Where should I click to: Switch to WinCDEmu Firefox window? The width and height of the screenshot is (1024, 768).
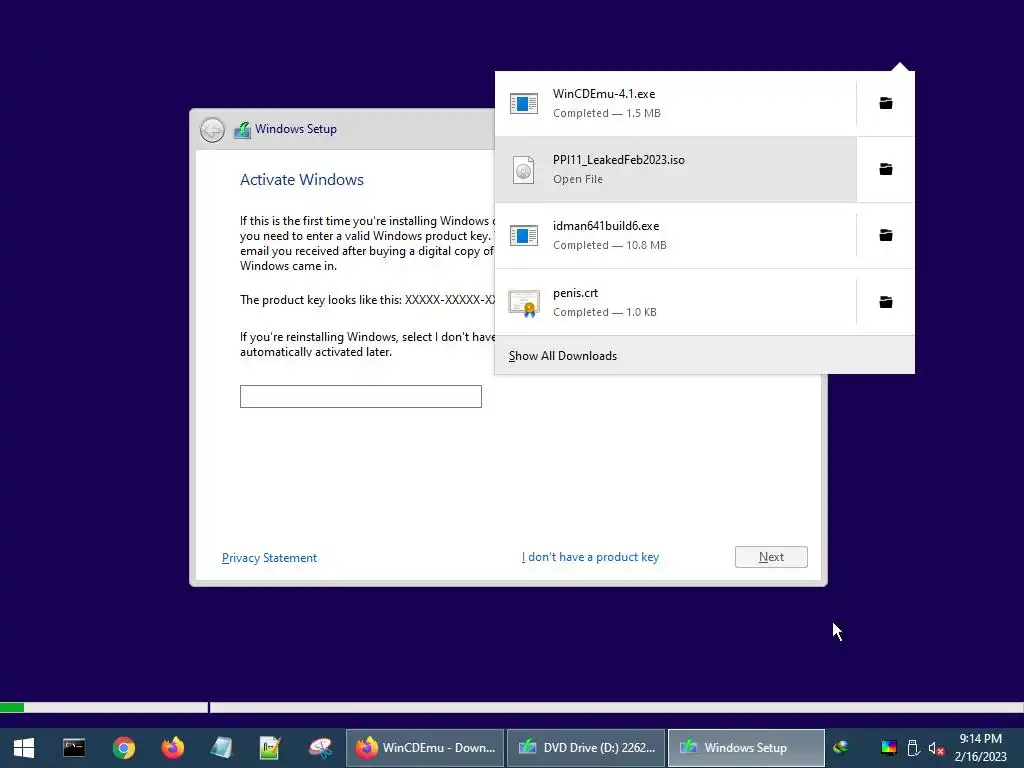(x=425, y=748)
